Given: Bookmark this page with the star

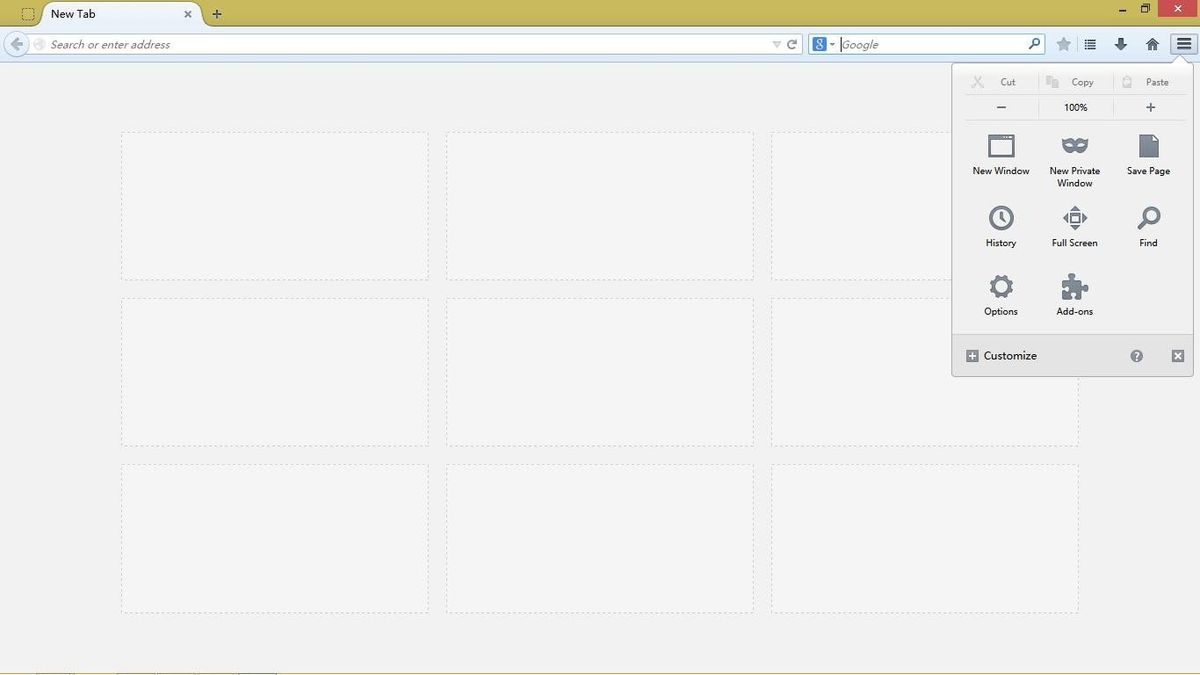Looking at the screenshot, I should [x=1063, y=44].
